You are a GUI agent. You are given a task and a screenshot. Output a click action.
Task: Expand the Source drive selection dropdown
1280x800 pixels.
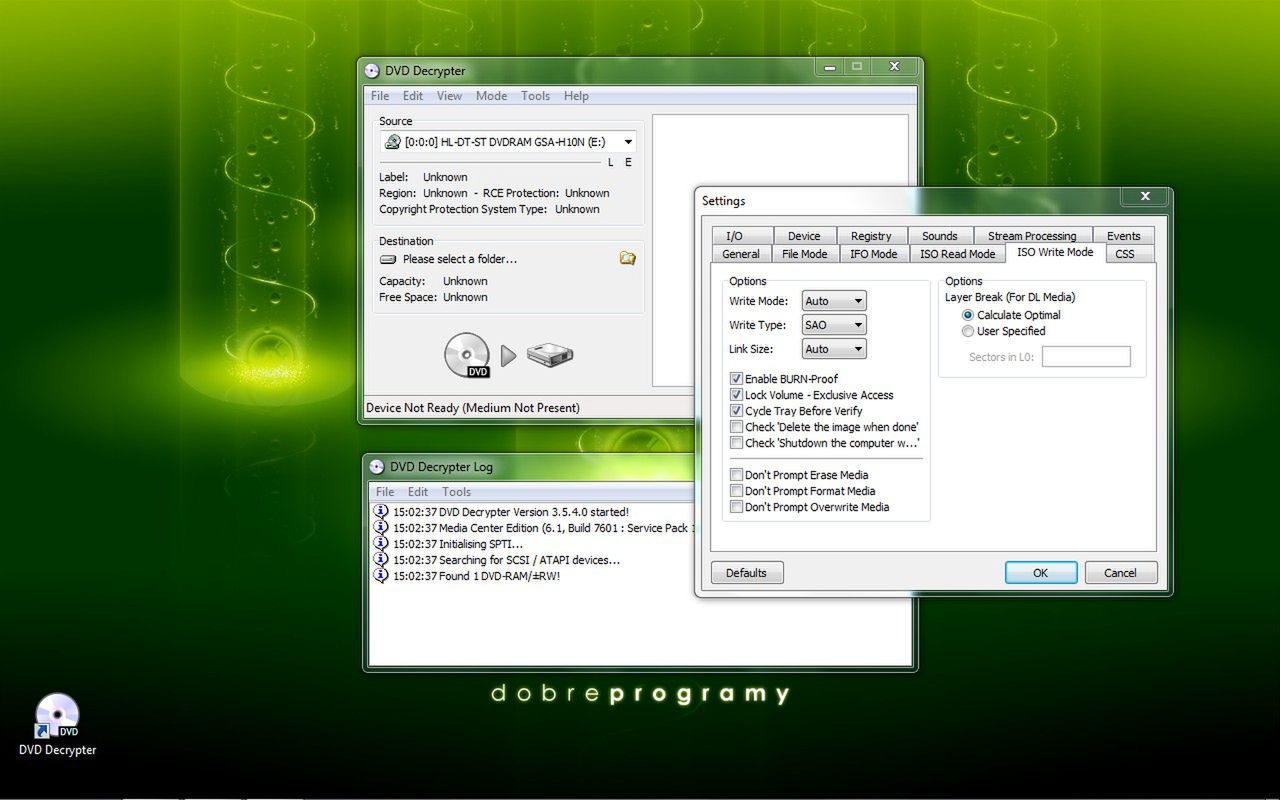[x=628, y=142]
